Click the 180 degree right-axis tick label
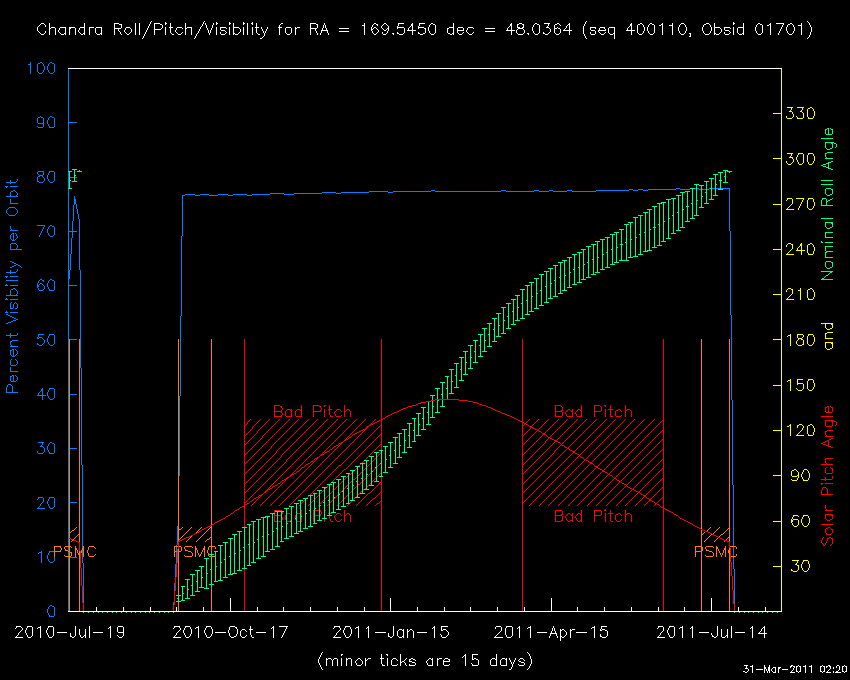Screen dimensions: 850x680 click(802, 340)
